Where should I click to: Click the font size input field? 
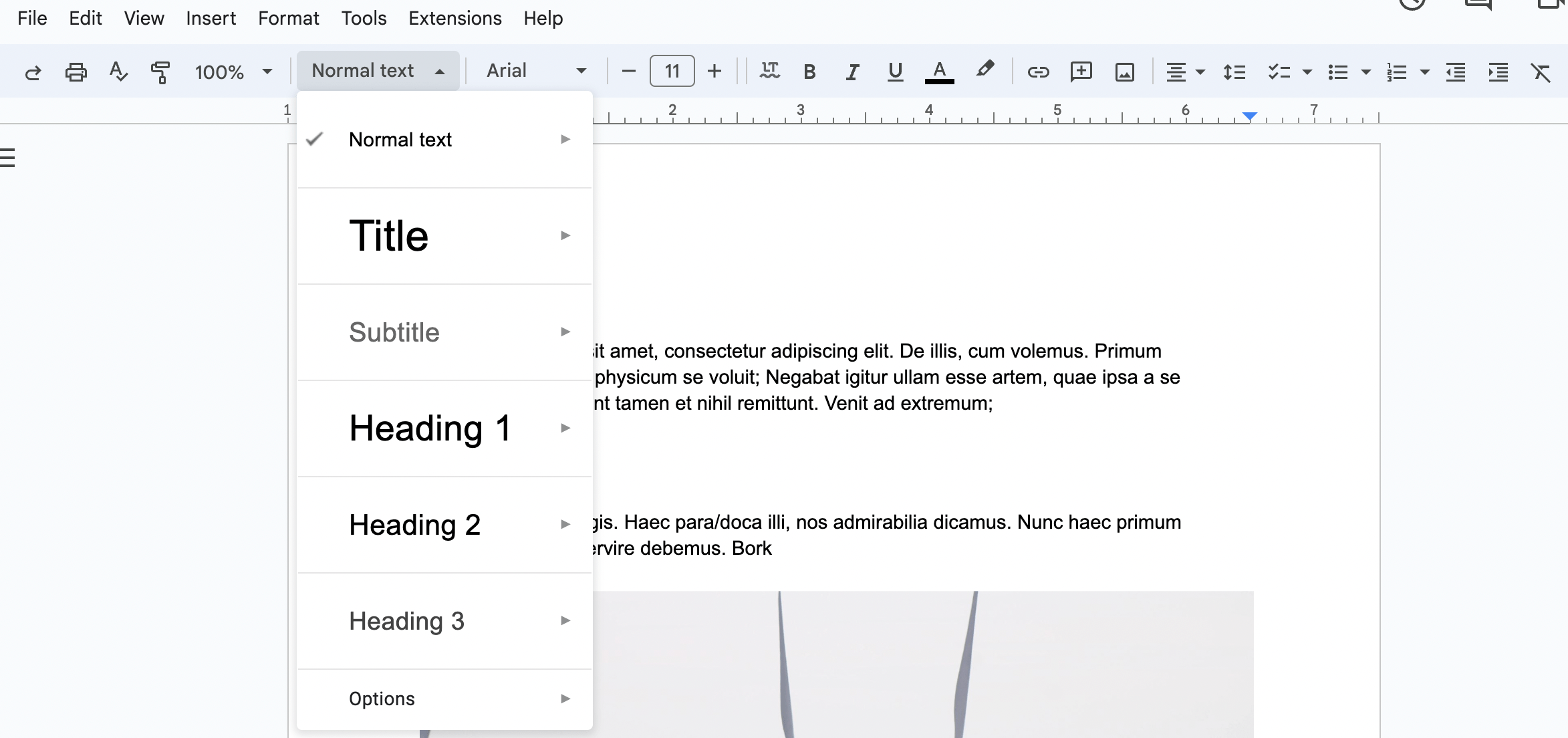tap(671, 70)
